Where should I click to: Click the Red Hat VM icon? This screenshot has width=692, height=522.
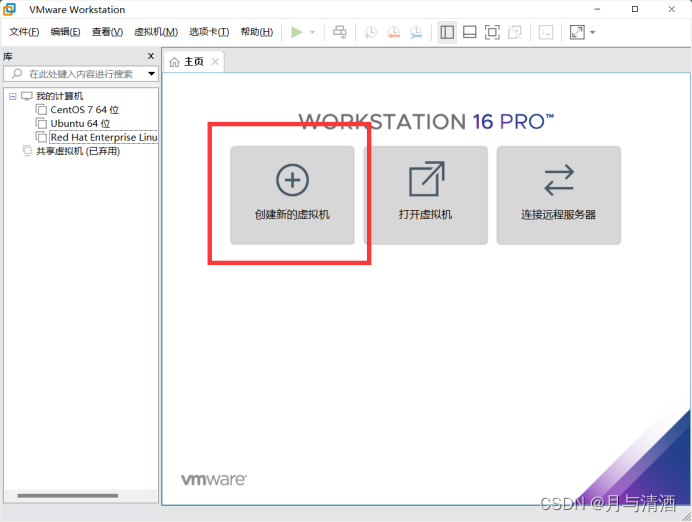coord(41,137)
